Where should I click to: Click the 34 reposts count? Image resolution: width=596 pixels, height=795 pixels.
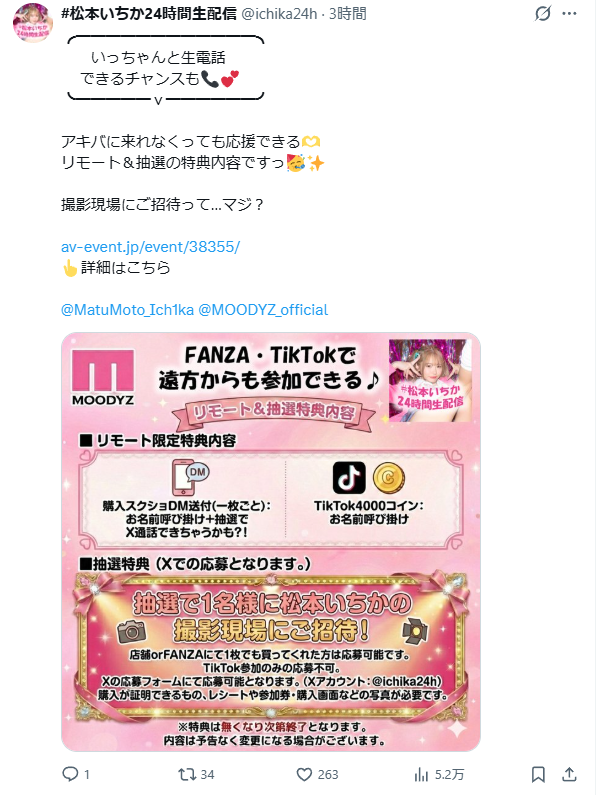coord(207,775)
